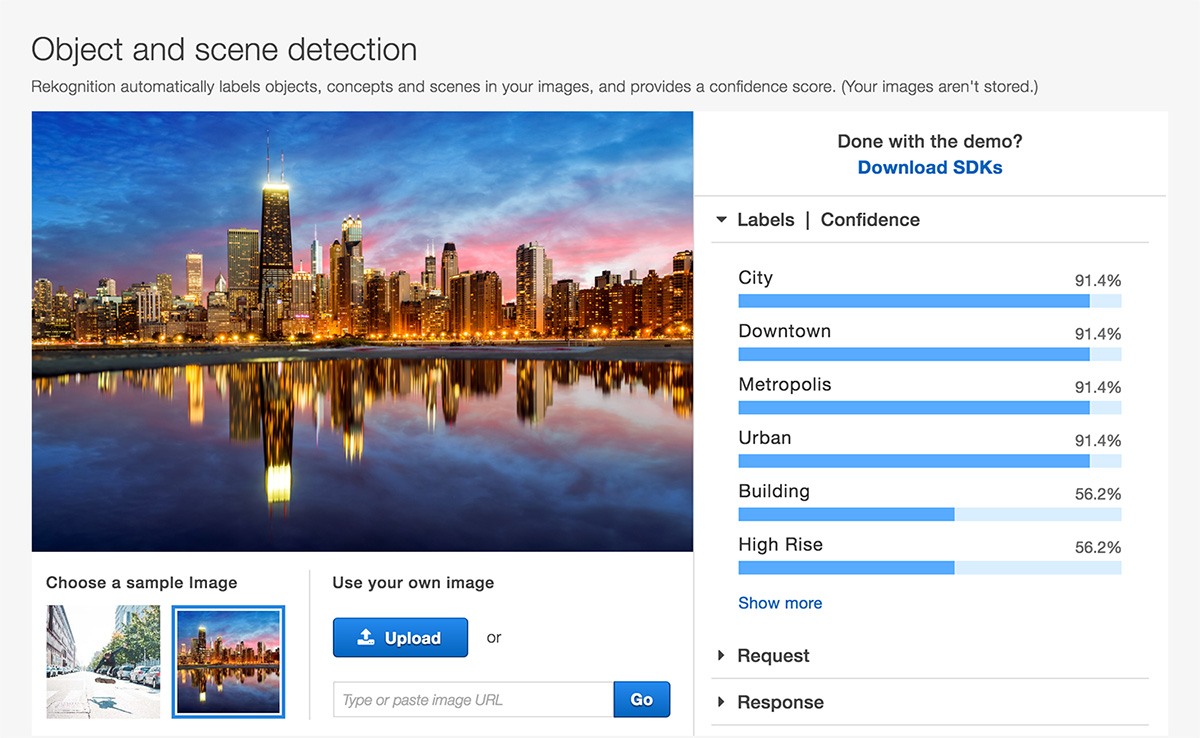Screen dimensions: 1200x738
Task: Click the High Rise confidence bar
Action: [929, 567]
